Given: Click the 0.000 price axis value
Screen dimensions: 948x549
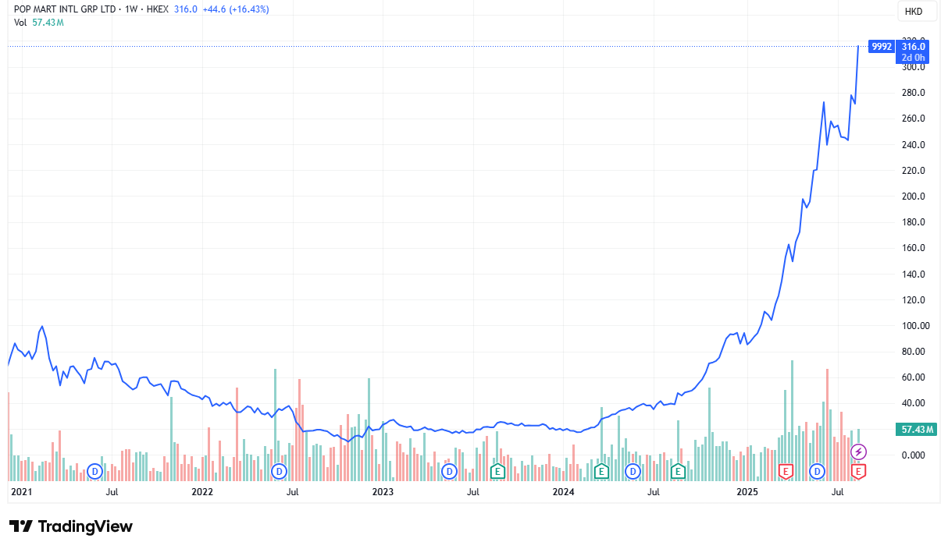Looking at the screenshot, I should point(914,455).
